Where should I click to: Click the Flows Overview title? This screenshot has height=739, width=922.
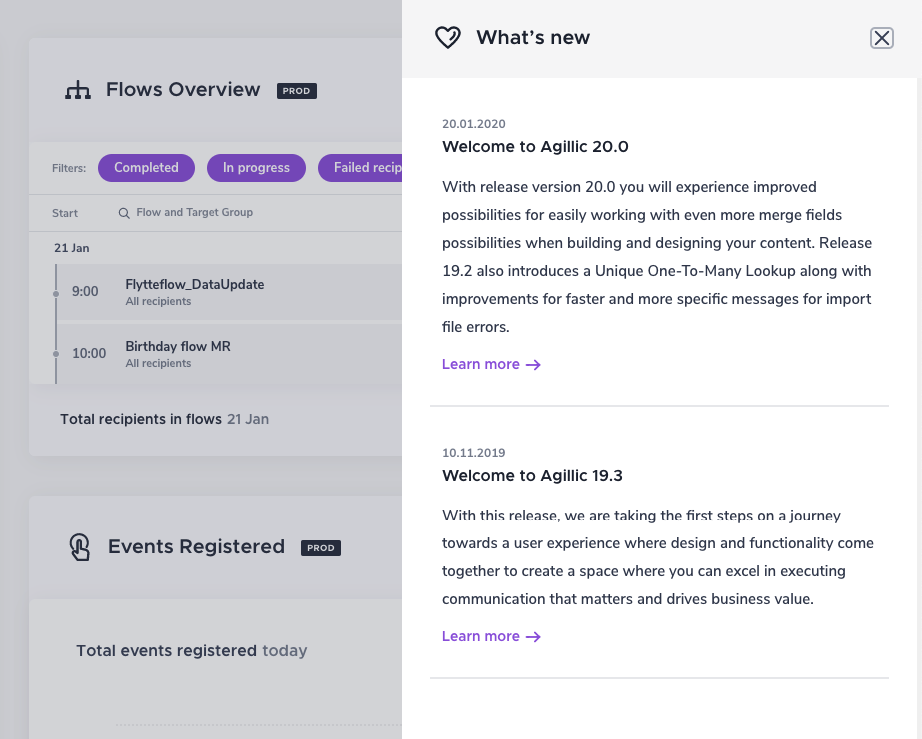pyautogui.click(x=183, y=90)
